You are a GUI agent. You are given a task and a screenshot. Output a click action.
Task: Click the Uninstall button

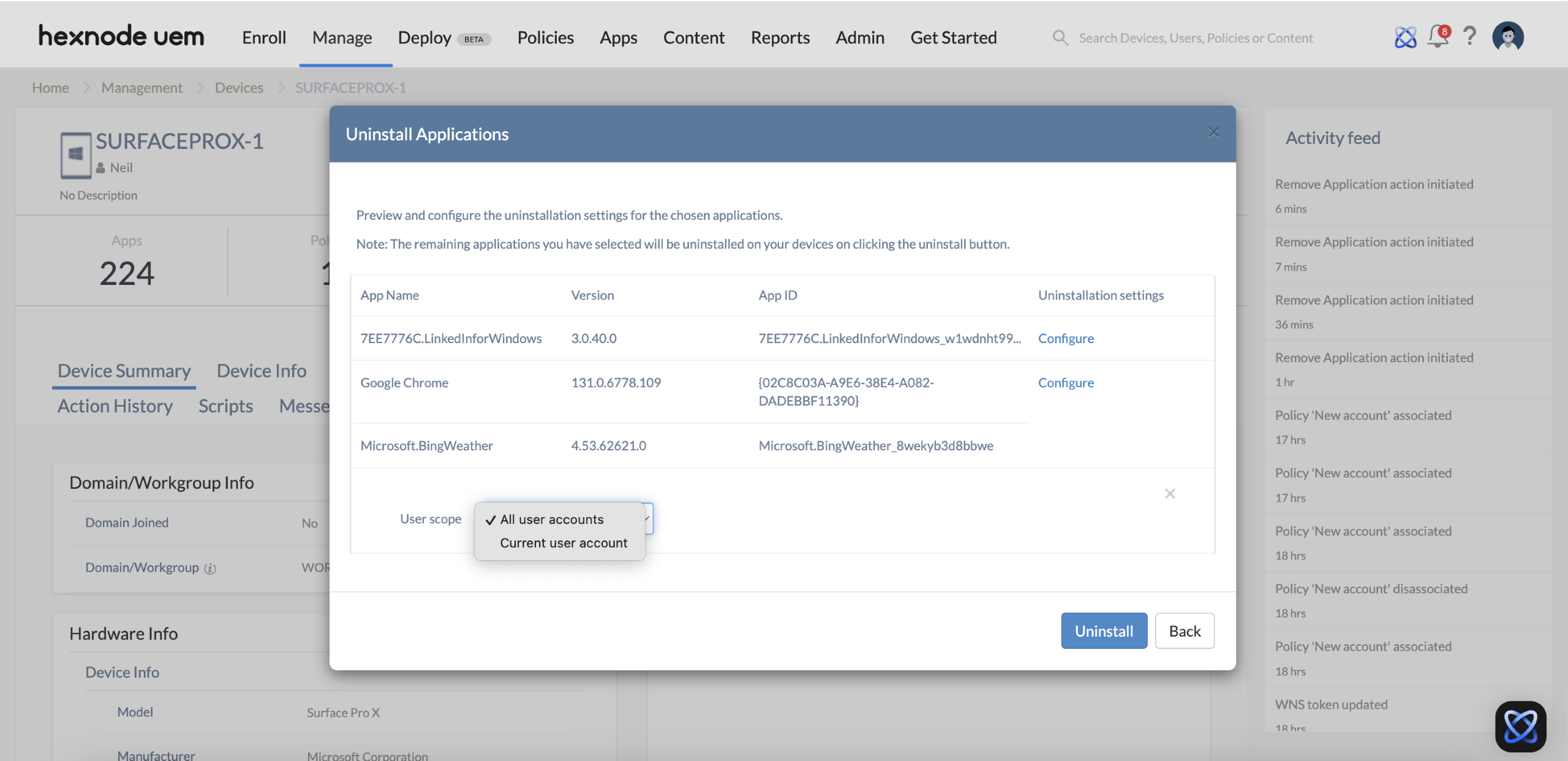[x=1104, y=630]
